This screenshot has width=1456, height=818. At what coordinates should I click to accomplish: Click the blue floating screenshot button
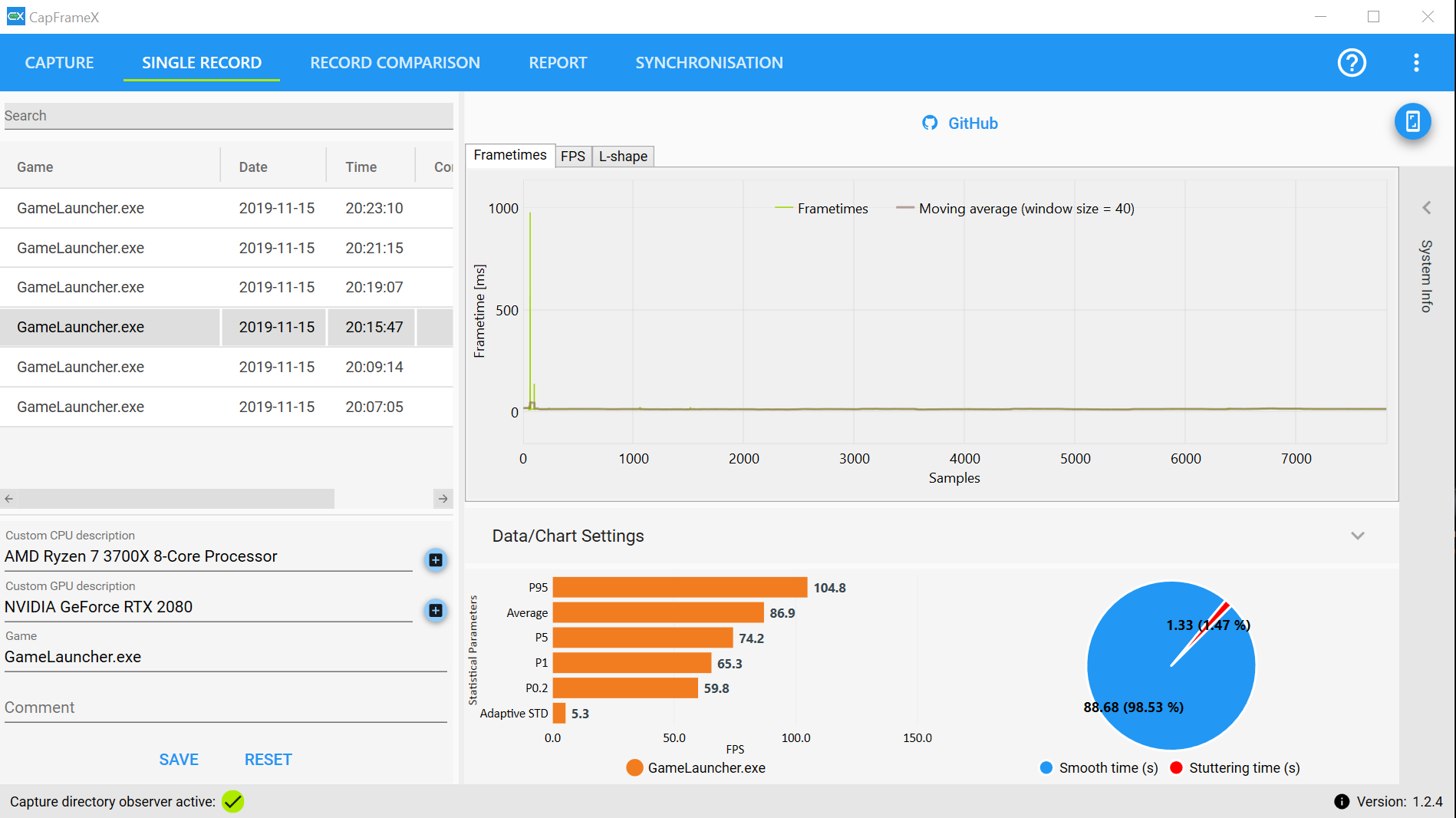(1412, 121)
